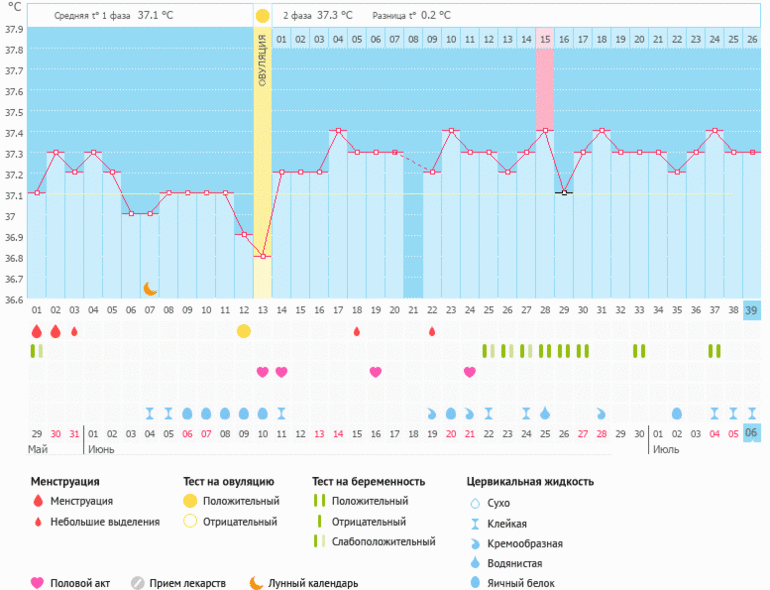Screen dimensions: 770x590
Task: Click the intercourse heart on cycle day 24
Action: click(469, 372)
